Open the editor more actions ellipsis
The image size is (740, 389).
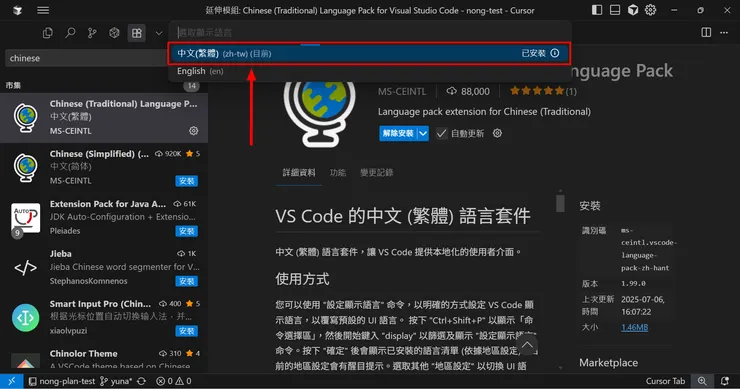724,32
